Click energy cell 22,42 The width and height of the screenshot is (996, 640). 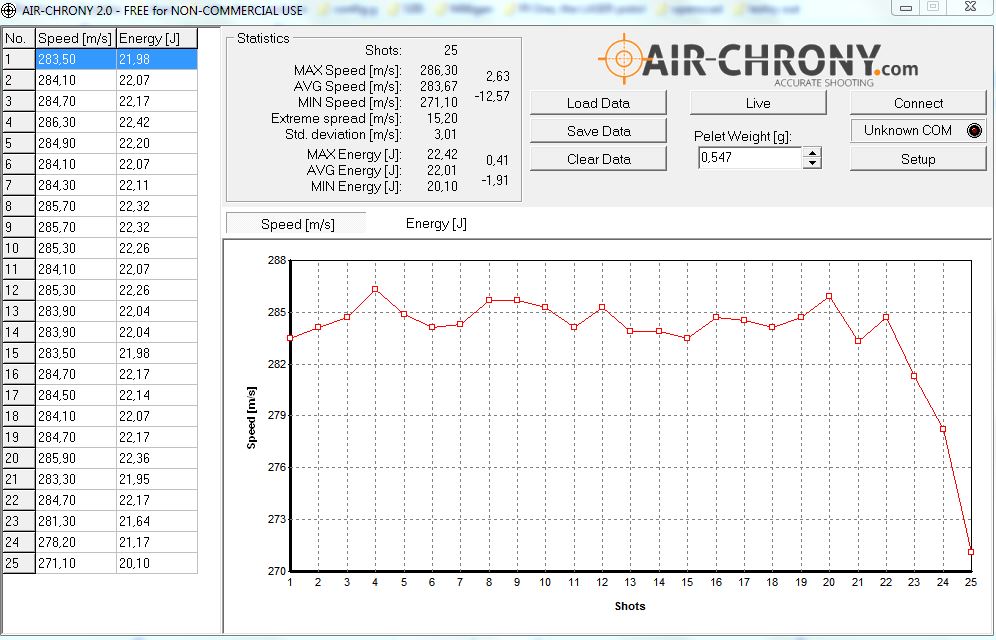157,122
